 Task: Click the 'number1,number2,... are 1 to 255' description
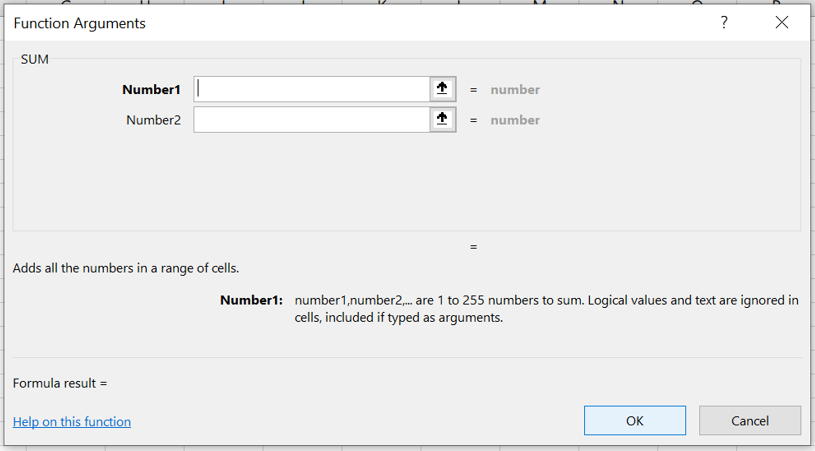coord(546,309)
